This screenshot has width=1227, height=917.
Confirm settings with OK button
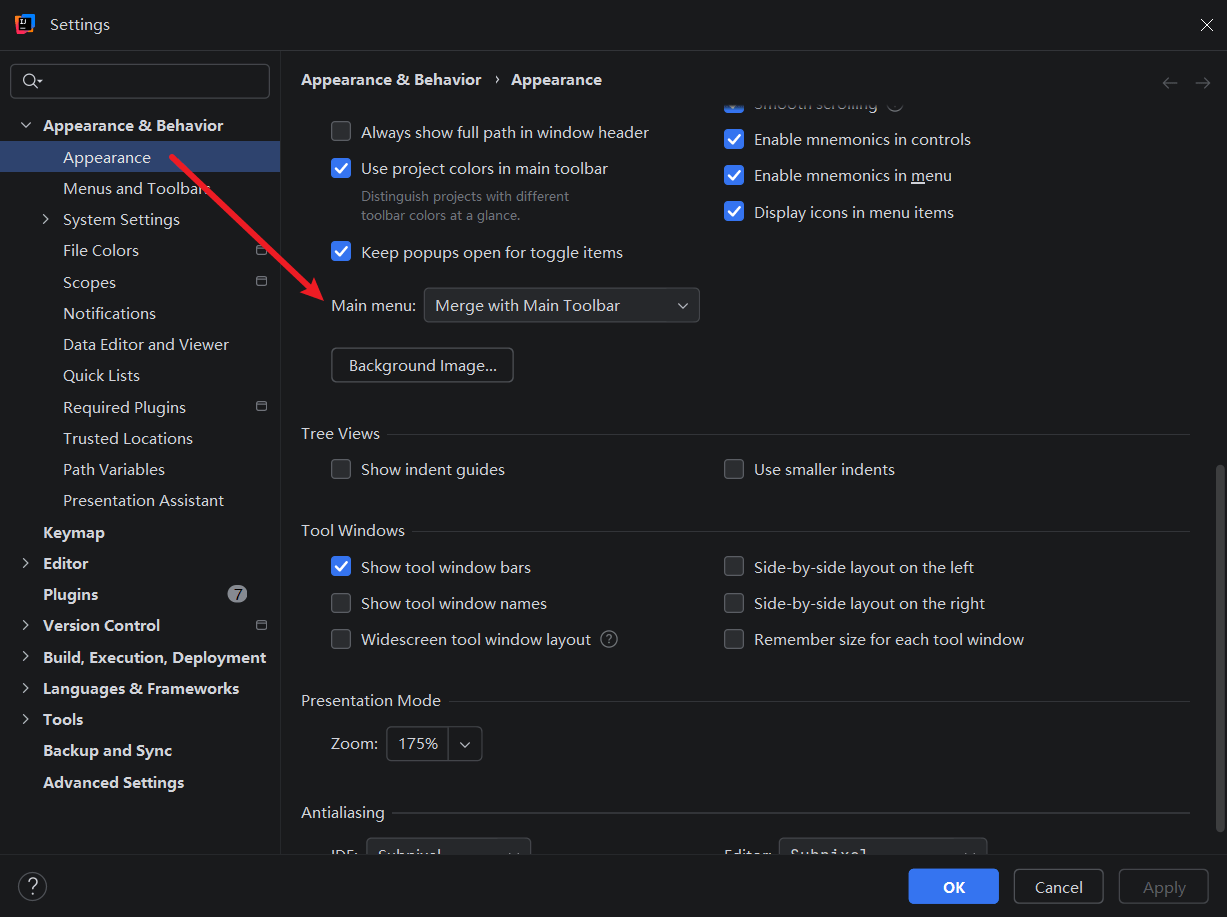tap(953, 887)
